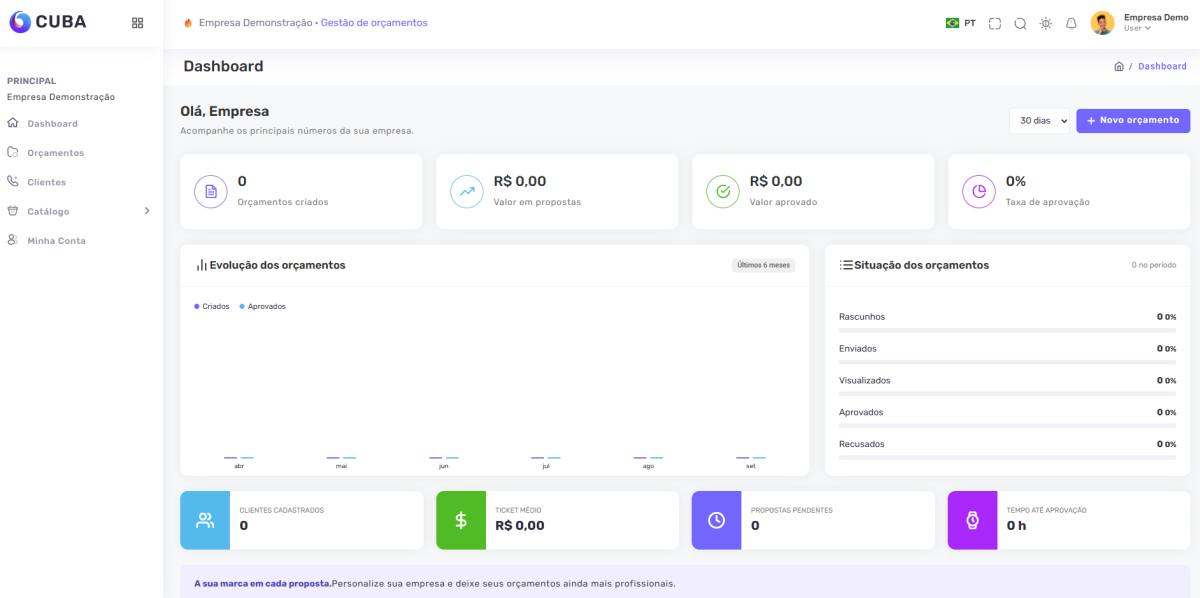Toggle the sidebar grid icon
This screenshot has height=598, width=1200.
point(137,23)
